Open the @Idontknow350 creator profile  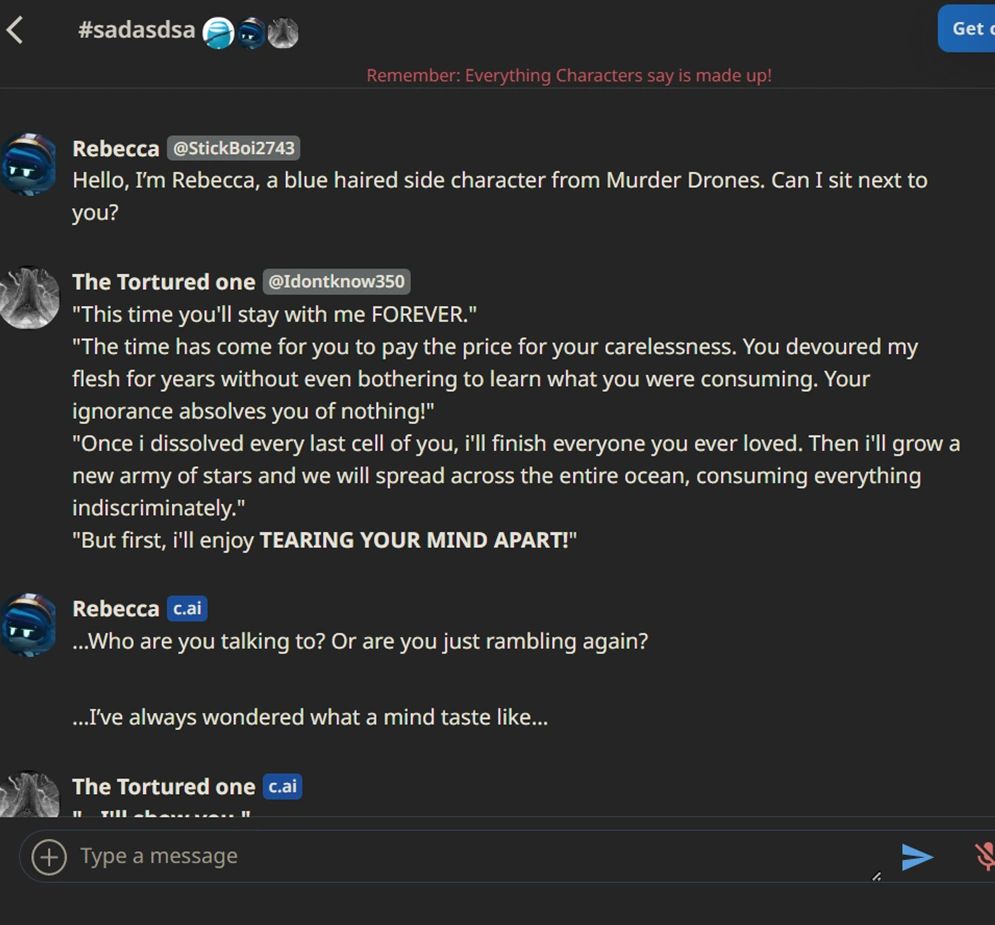pos(336,281)
